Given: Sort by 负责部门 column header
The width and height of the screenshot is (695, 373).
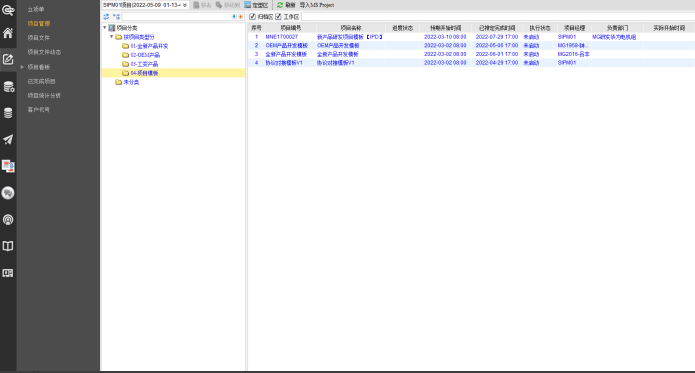Looking at the screenshot, I should click(617, 28).
